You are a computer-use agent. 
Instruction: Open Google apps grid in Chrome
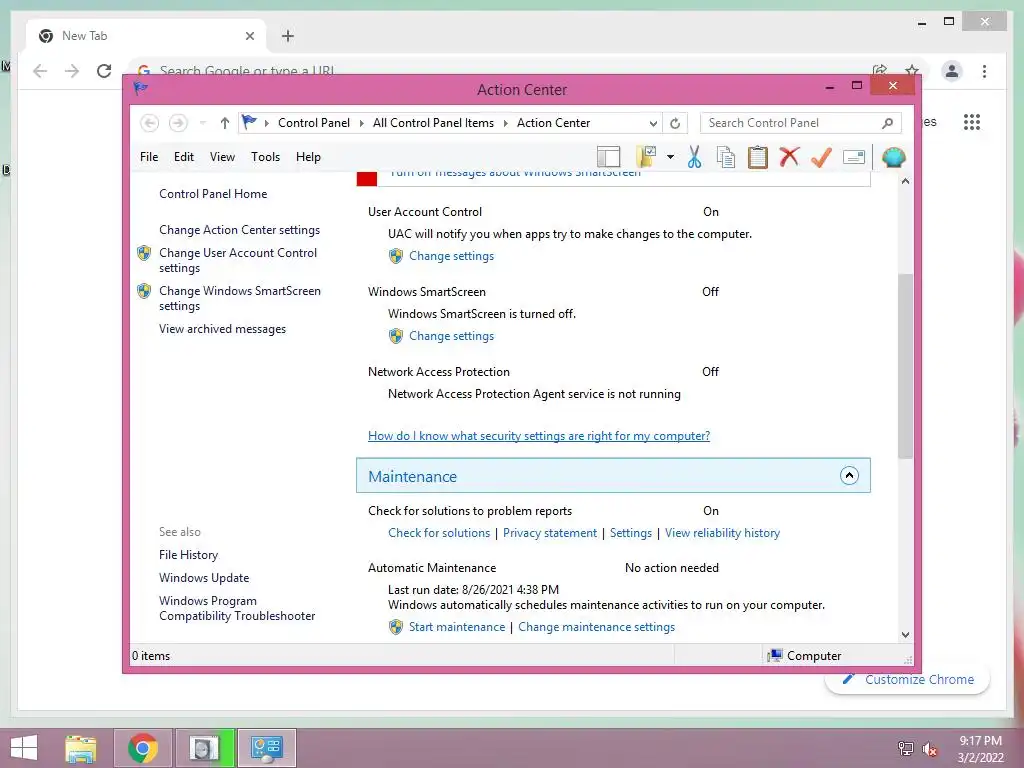click(x=972, y=122)
